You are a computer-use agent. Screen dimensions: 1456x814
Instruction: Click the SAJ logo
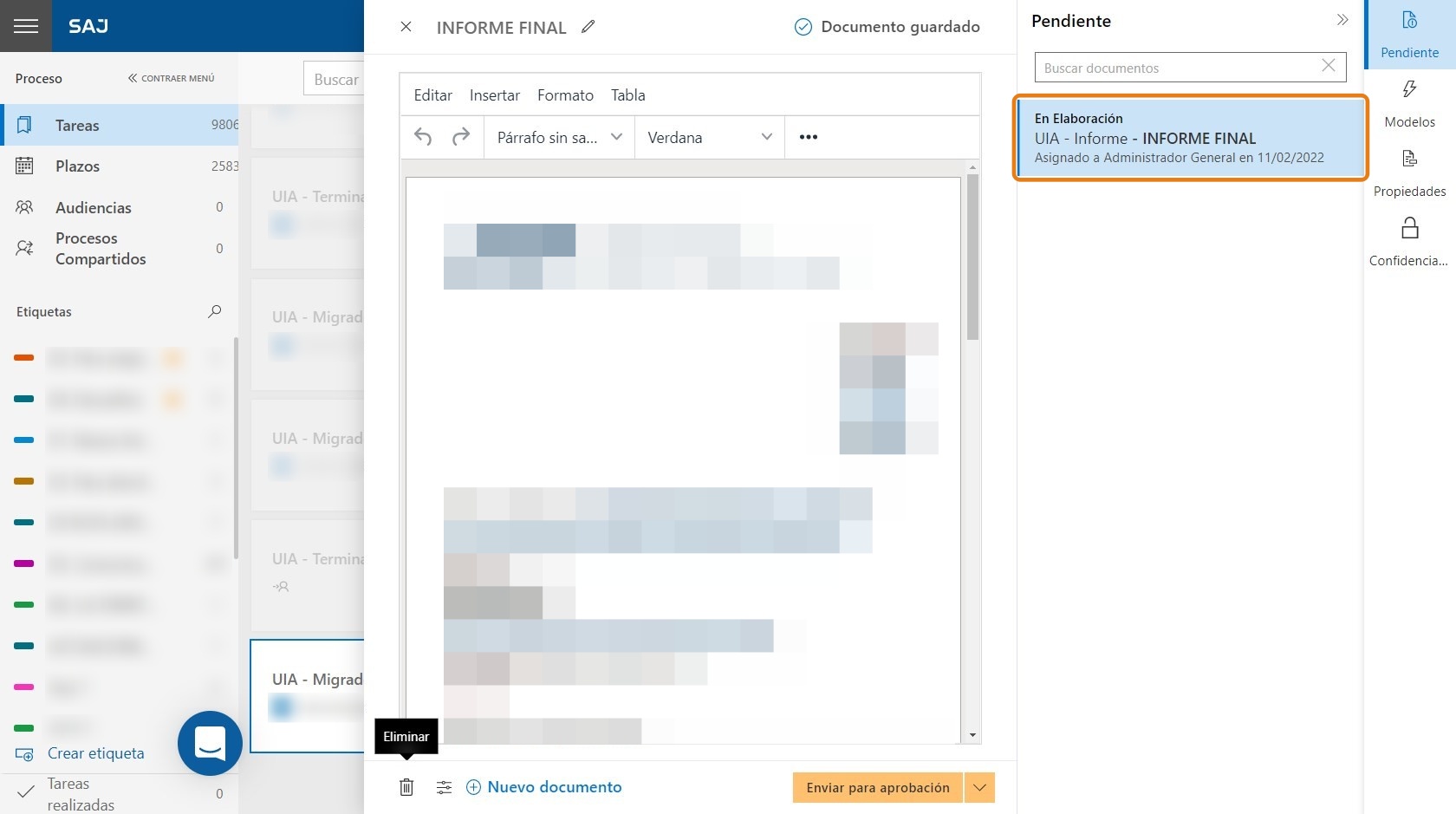point(88,26)
